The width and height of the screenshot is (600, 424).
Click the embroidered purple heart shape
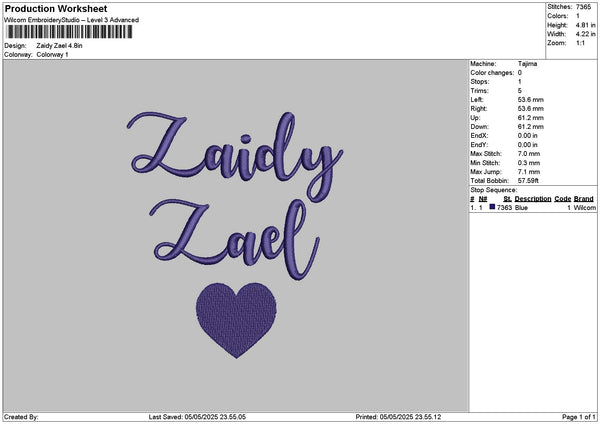[x=236, y=320]
